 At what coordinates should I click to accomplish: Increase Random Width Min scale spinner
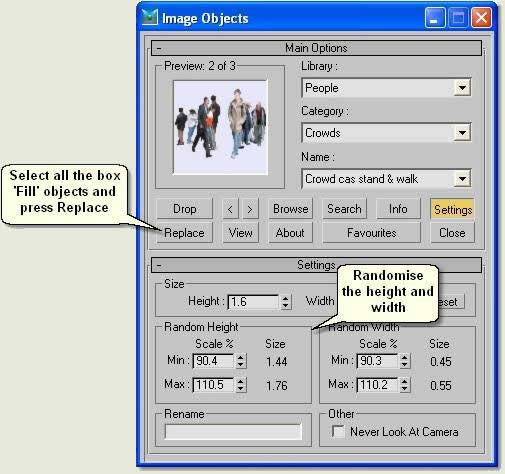(404, 357)
